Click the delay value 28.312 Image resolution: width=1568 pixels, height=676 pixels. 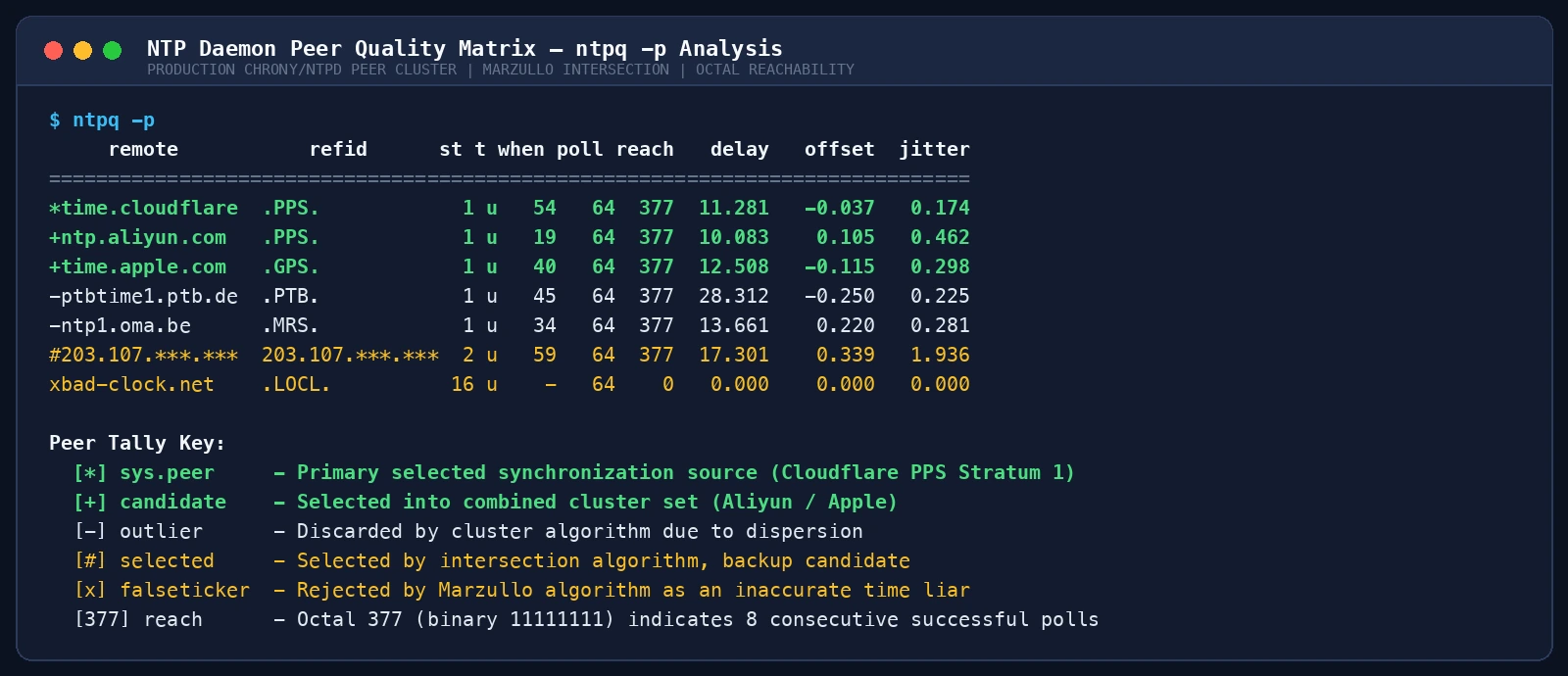pos(734,296)
